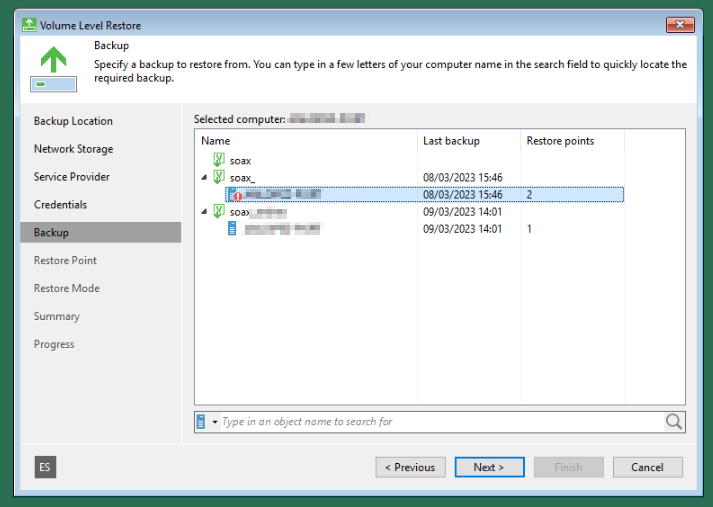The width and height of the screenshot is (713, 507).
Task: Collapse the soax_ tree node dated 08/03/2023
Action: 205,178
